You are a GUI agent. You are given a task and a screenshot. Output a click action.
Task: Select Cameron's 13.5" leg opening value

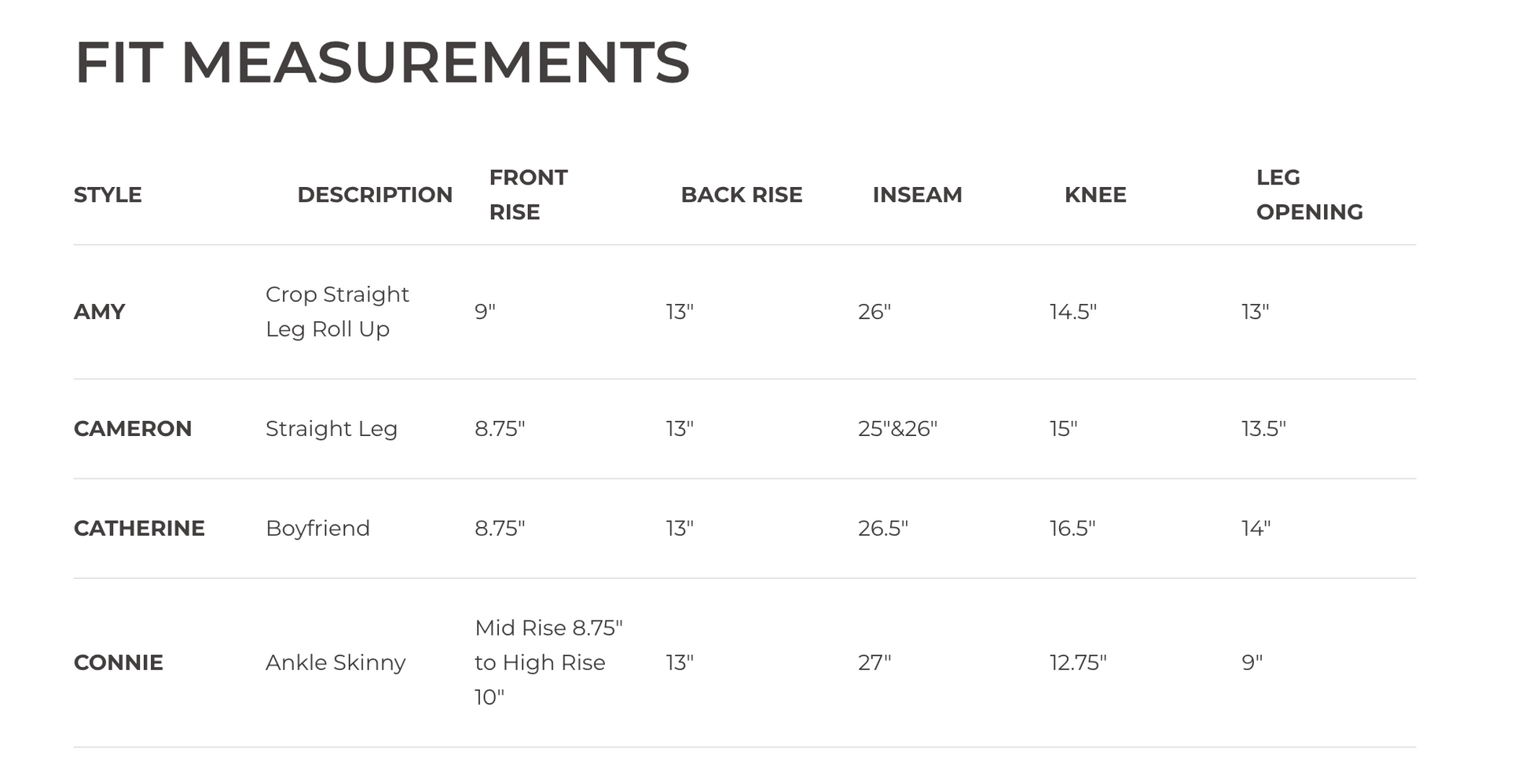coord(1263,429)
